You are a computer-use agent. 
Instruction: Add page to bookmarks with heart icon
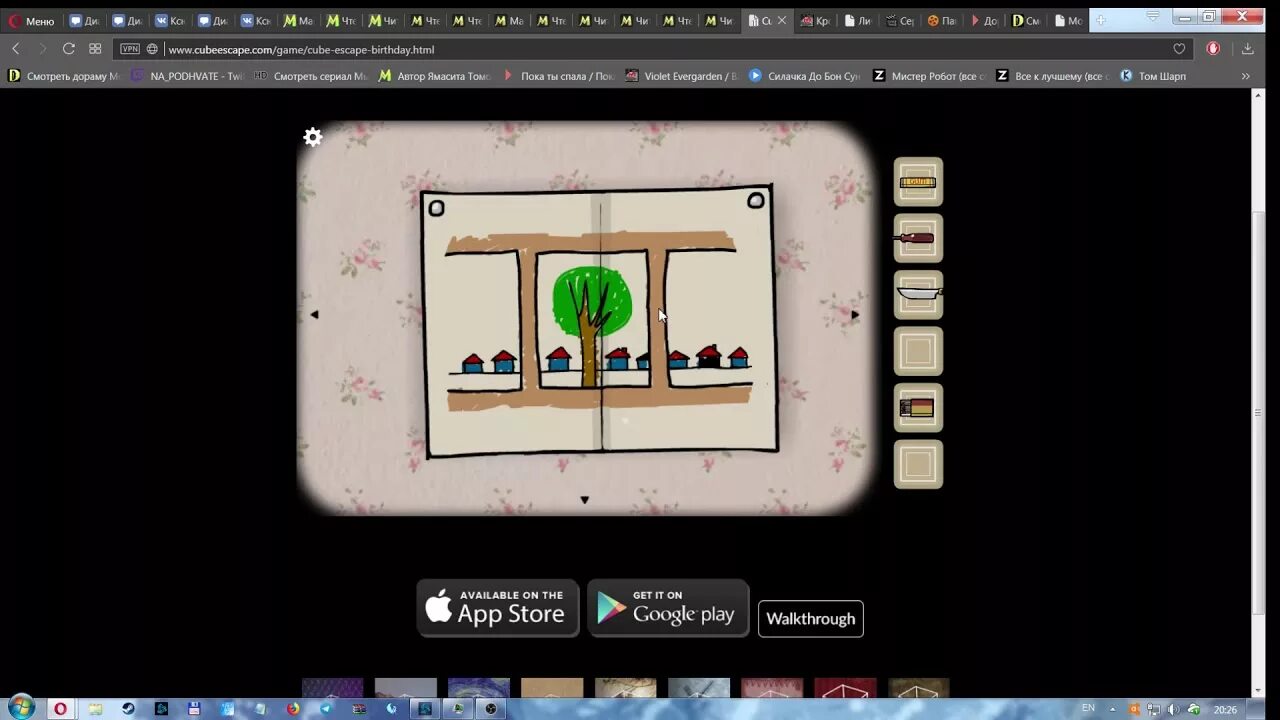[x=1179, y=49]
